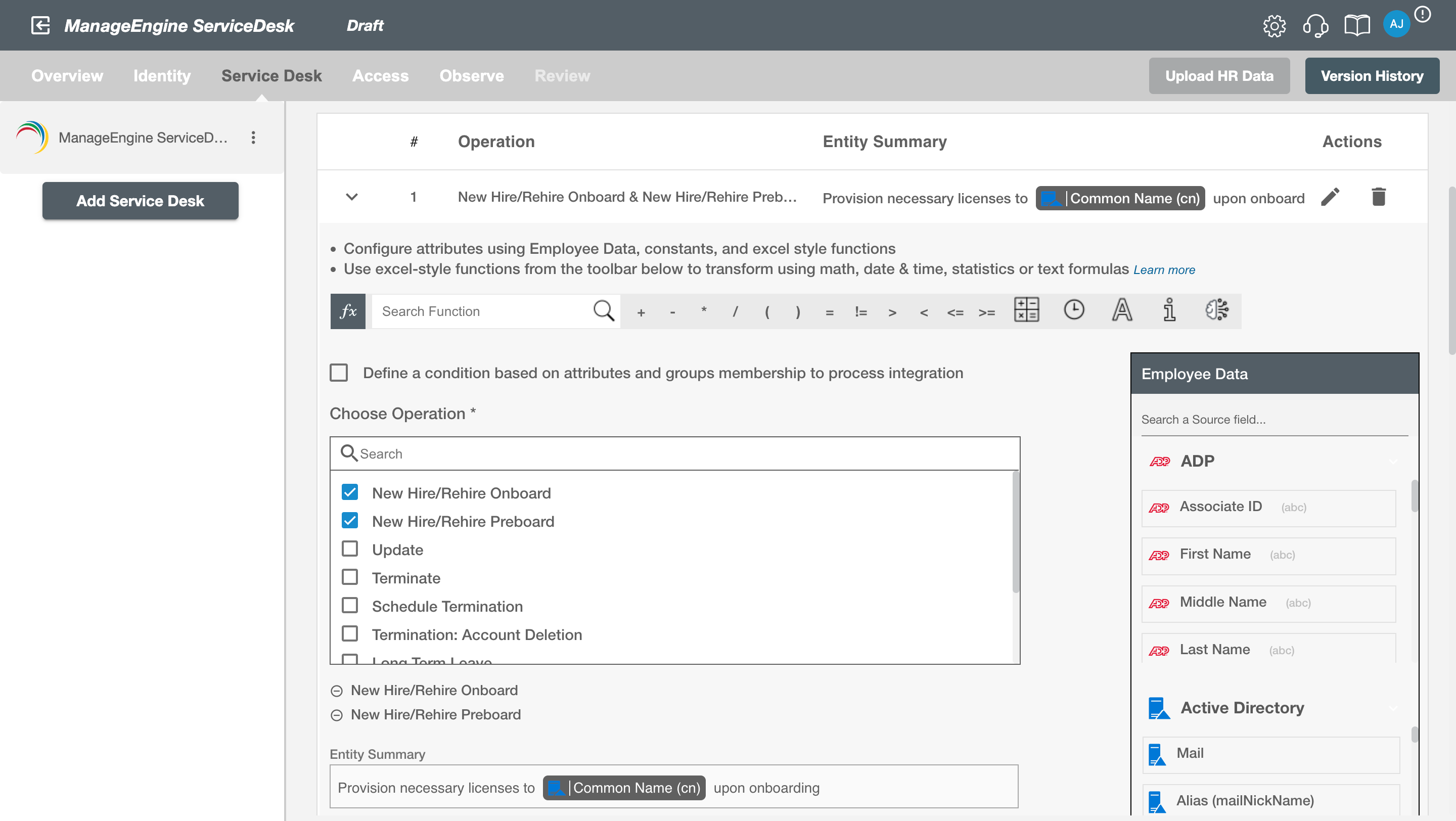Enable the define a condition checkbox

tap(339, 373)
